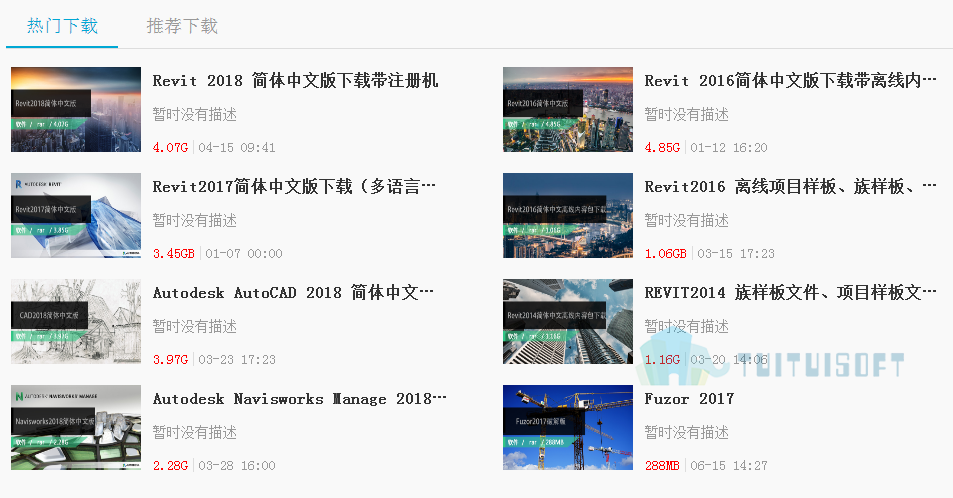This screenshot has height=498, width=953.
Task: Switch to the 推荐下载 tab
Action: click(x=182, y=26)
